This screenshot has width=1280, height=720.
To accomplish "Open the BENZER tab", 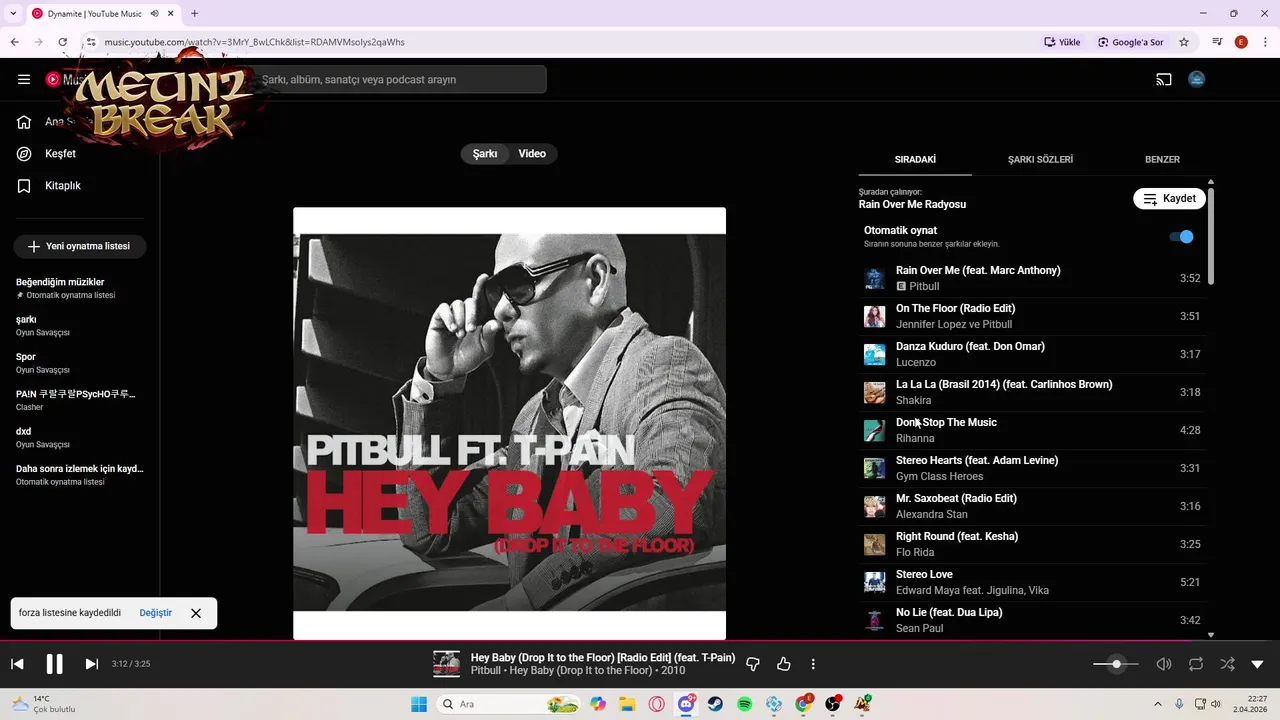I will click(x=1162, y=160).
